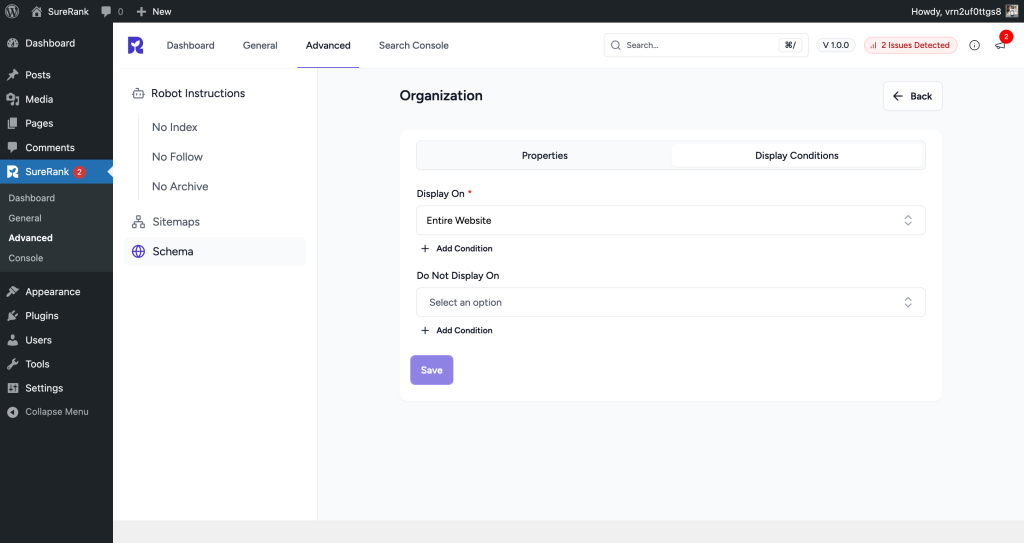Select No Archive settings

tap(180, 186)
